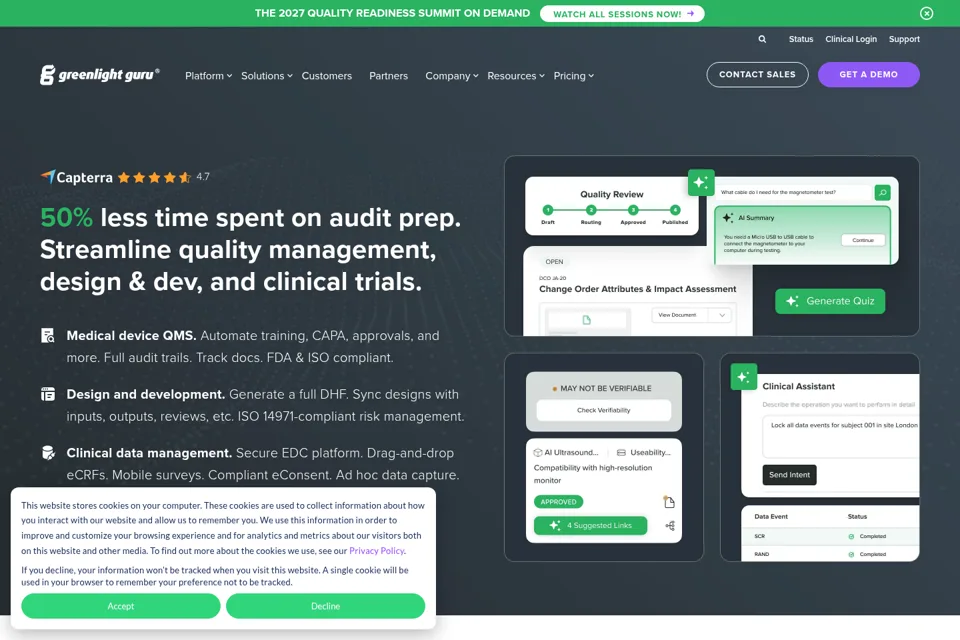
Task: Go to Clinical Login
Action: pyautogui.click(x=850, y=39)
